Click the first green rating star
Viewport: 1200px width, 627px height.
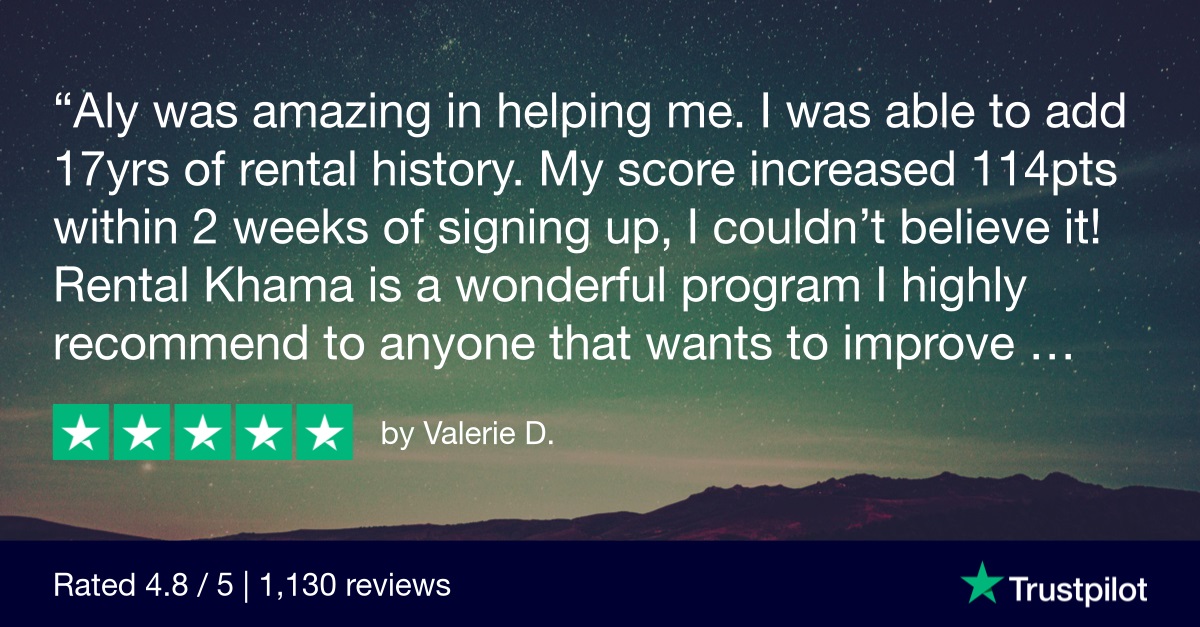[x=82, y=432]
